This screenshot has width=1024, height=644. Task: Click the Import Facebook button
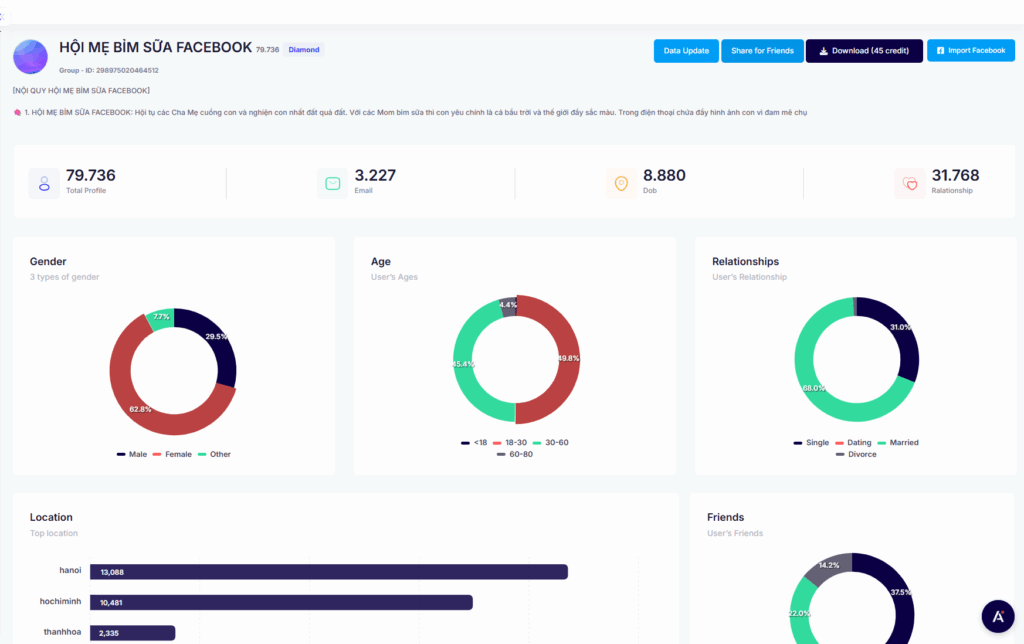click(x=970, y=50)
